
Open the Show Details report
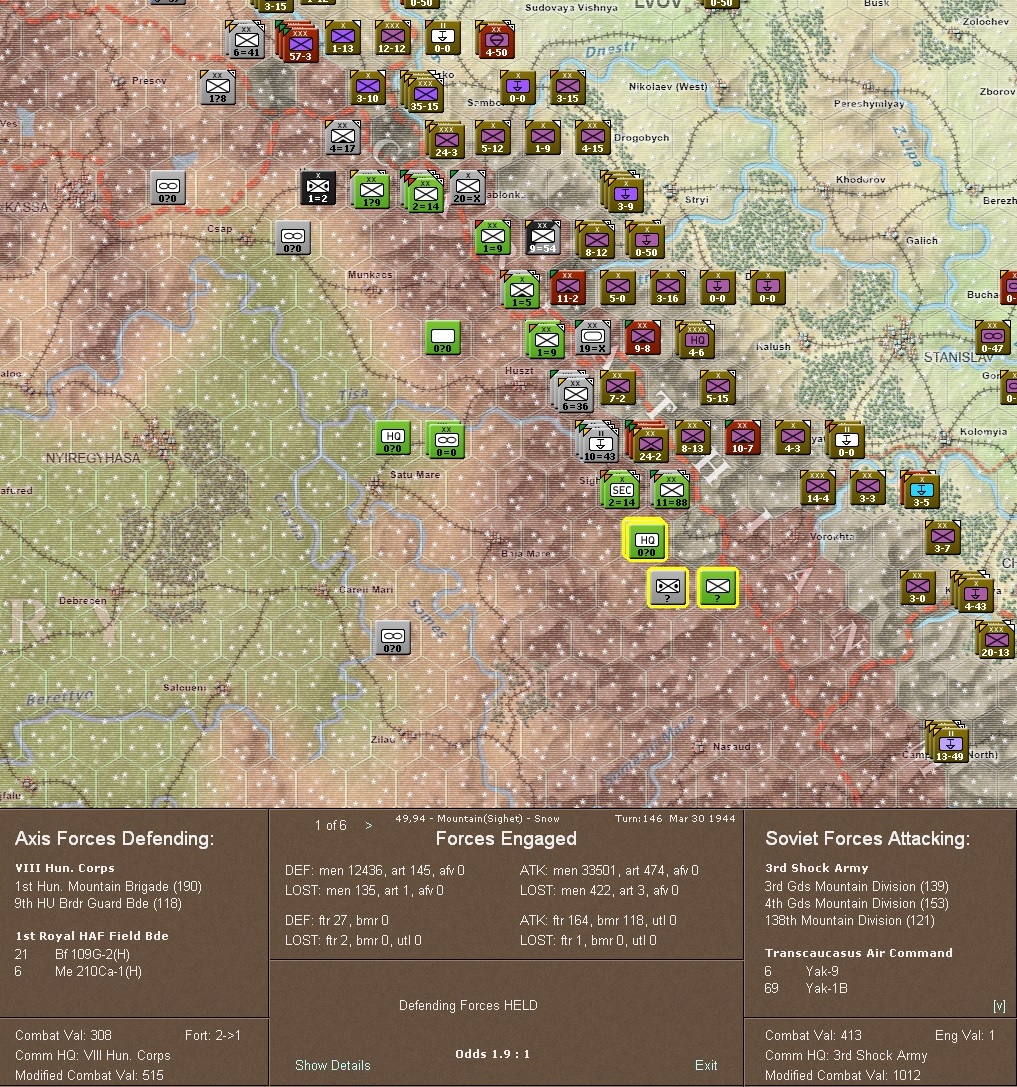coord(332,1066)
